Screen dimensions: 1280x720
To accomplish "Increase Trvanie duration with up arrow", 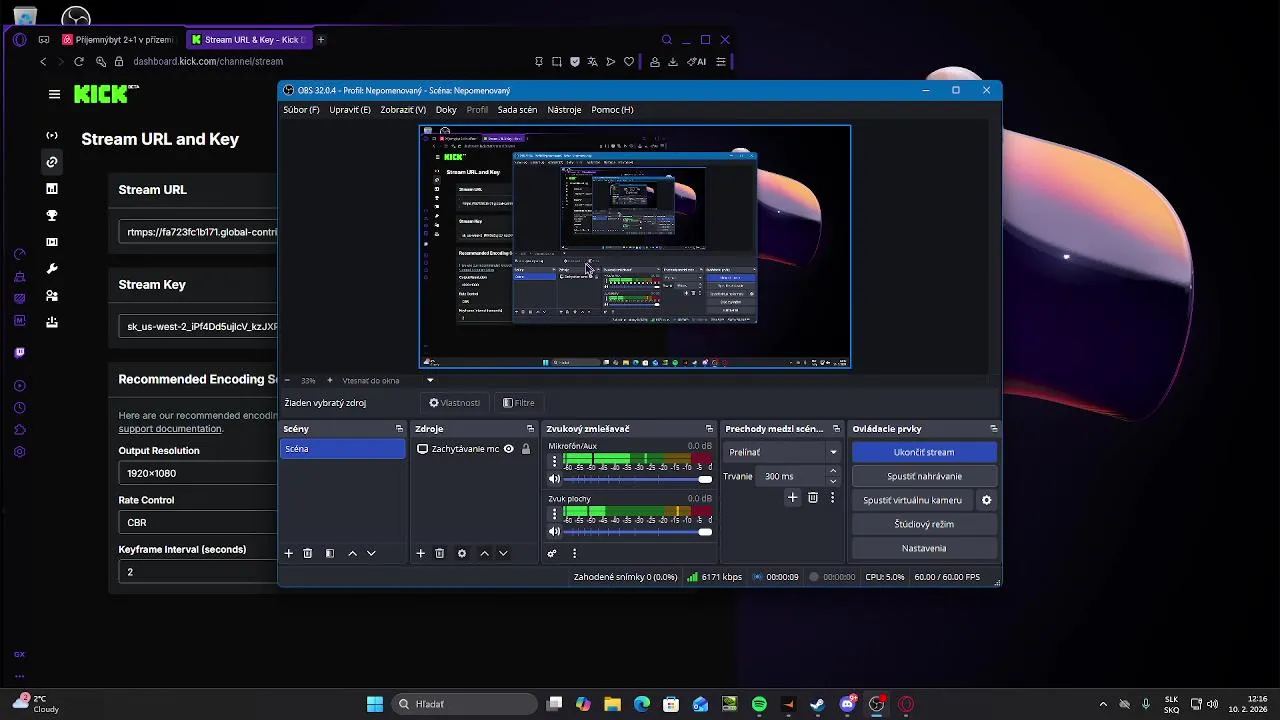I will (833, 472).
